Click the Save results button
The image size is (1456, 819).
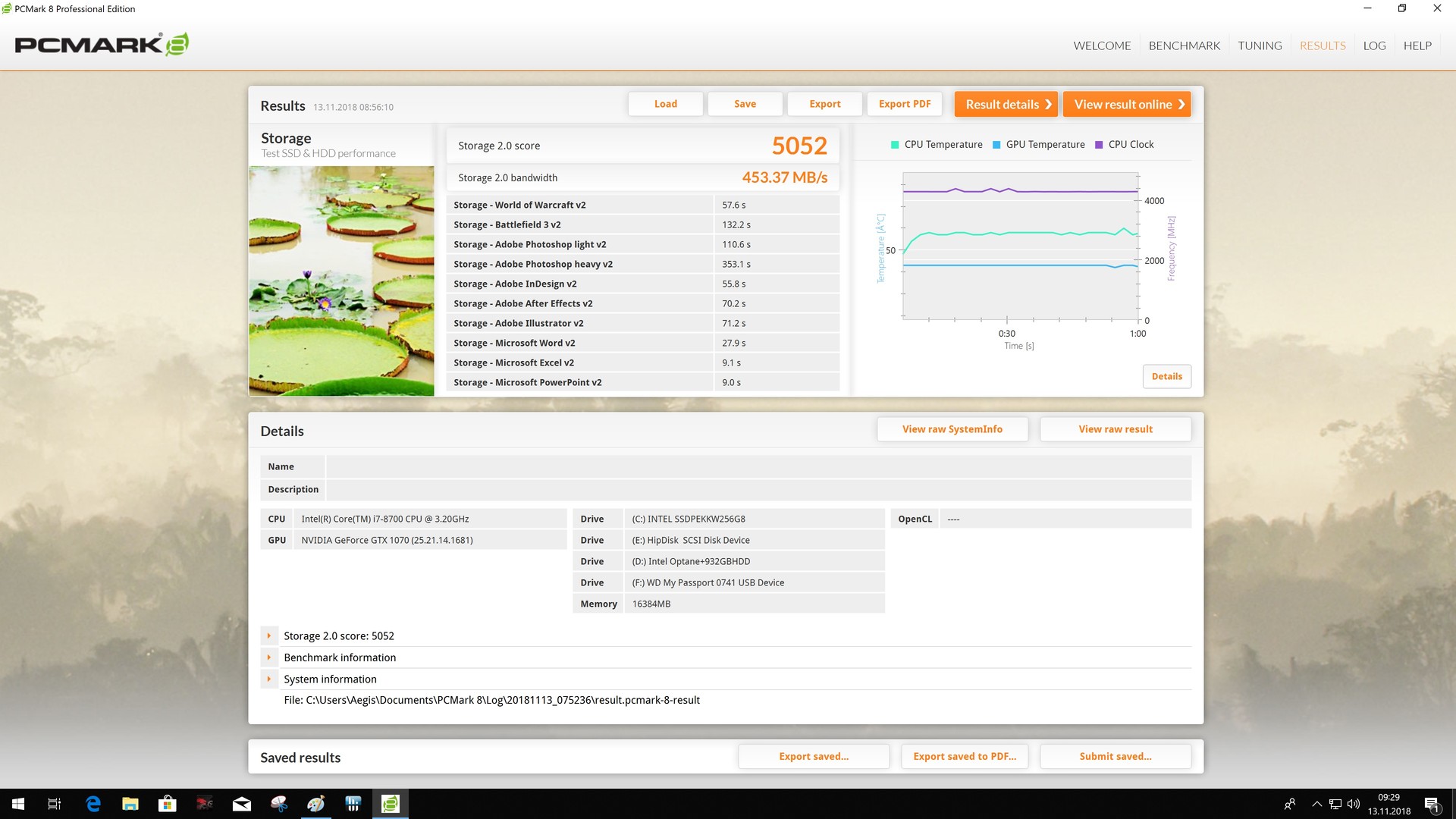pos(745,104)
